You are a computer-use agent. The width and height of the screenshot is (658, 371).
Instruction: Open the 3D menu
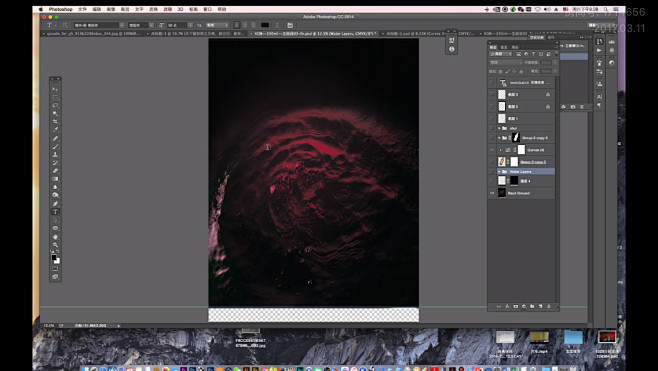click(x=180, y=9)
